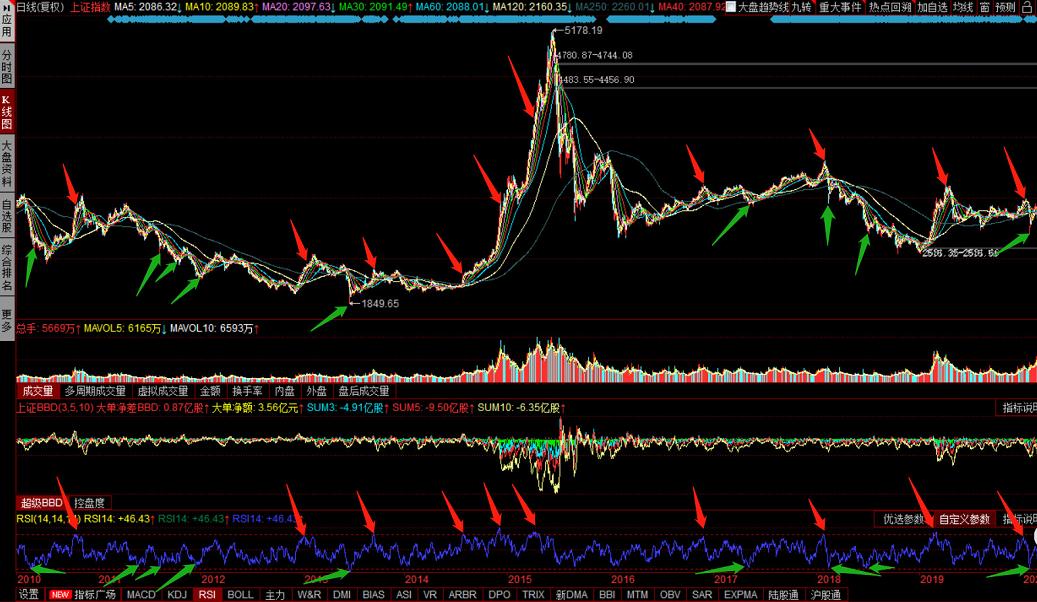Switch to the 控盘度 tab
This screenshot has width=1037, height=602.
[x=89, y=503]
